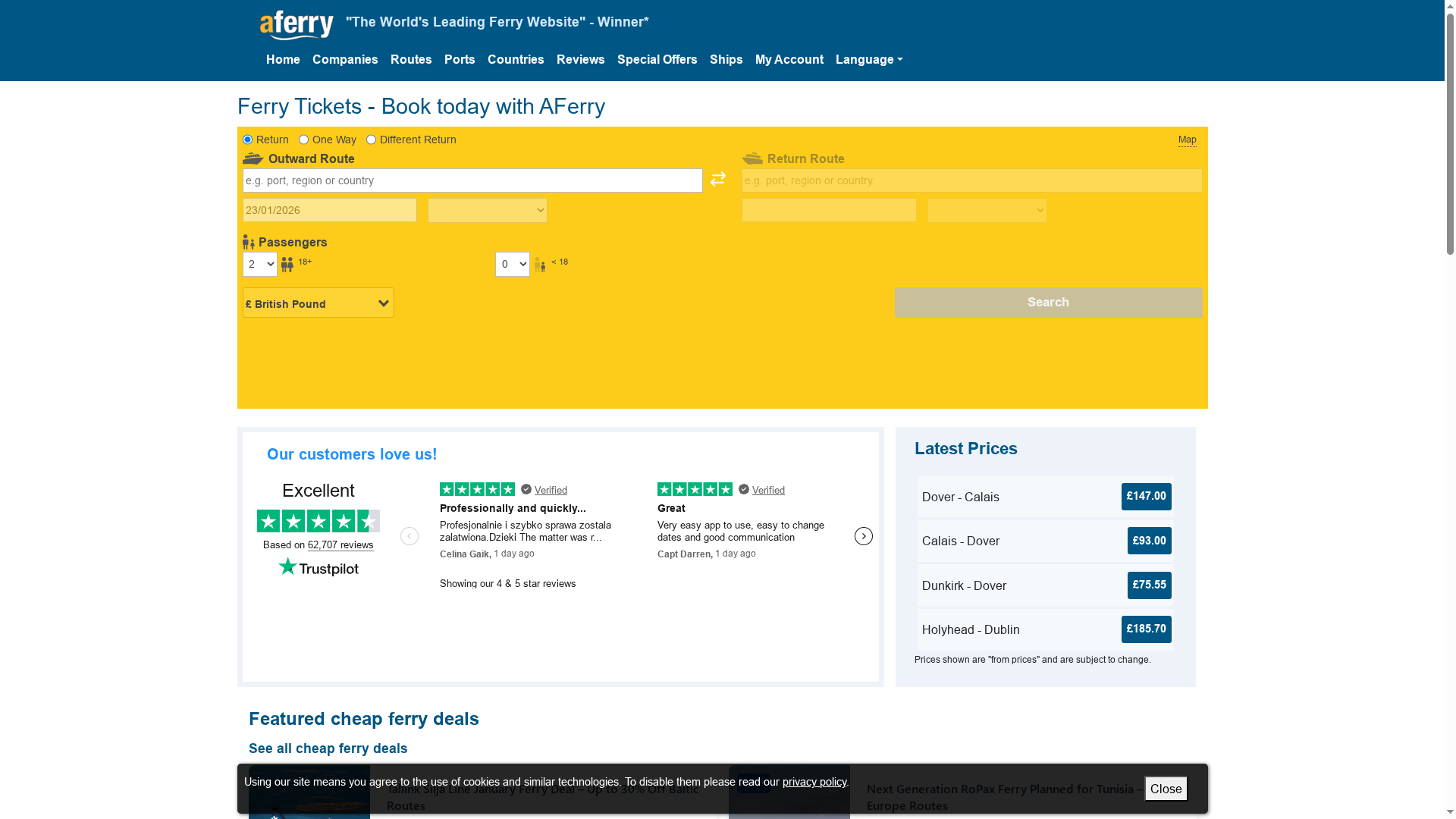Click the next reviews carousel arrow

pos(863,536)
